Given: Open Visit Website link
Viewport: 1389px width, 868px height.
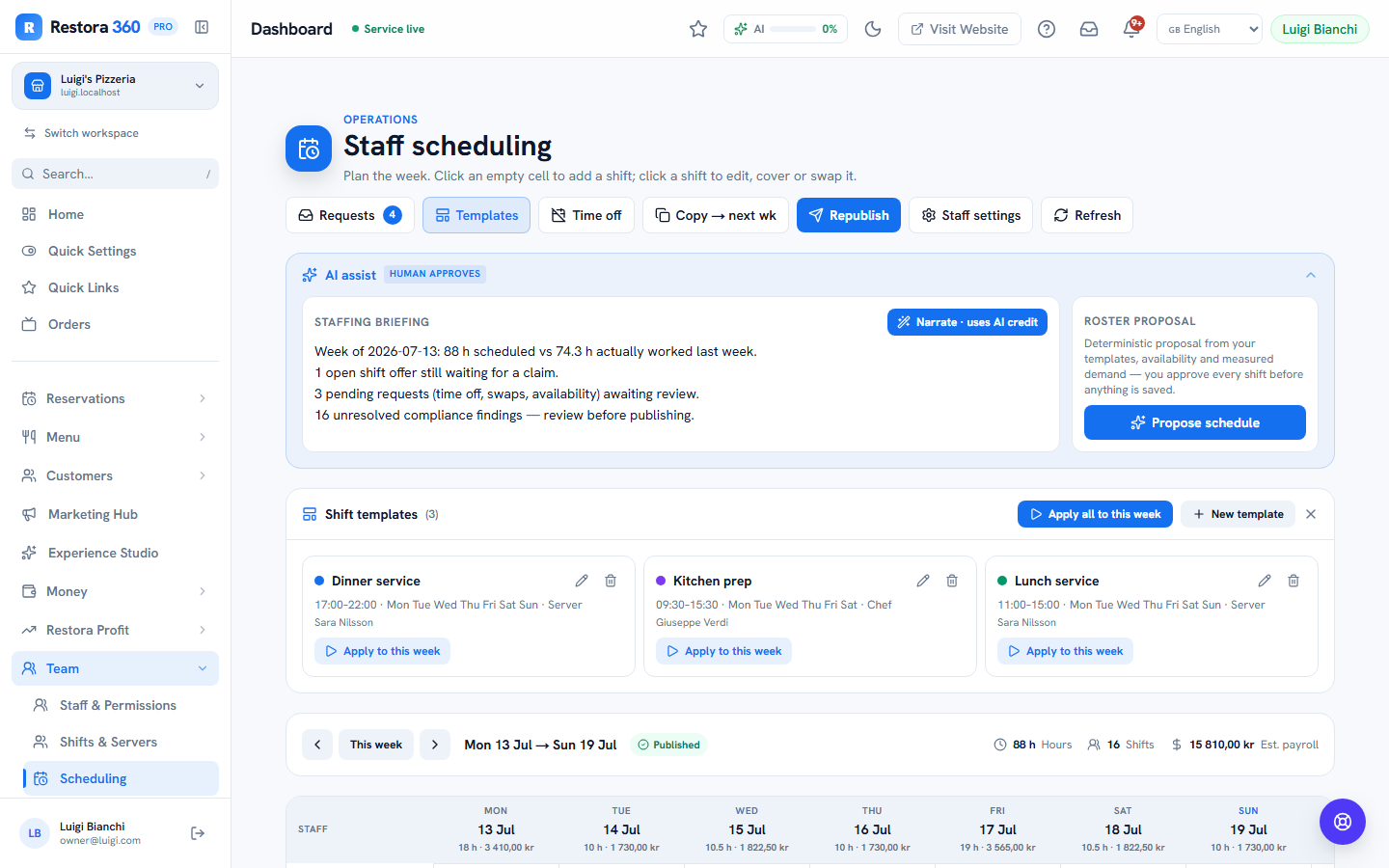Looking at the screenshot, I should tap(960, 29).
